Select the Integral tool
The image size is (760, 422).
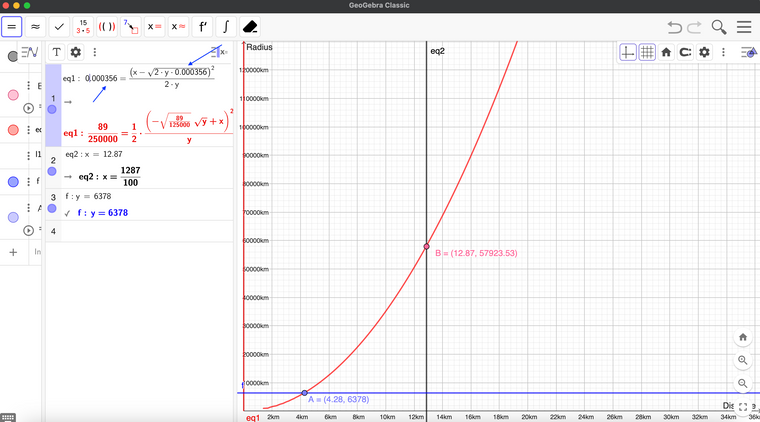click(227, 27)
